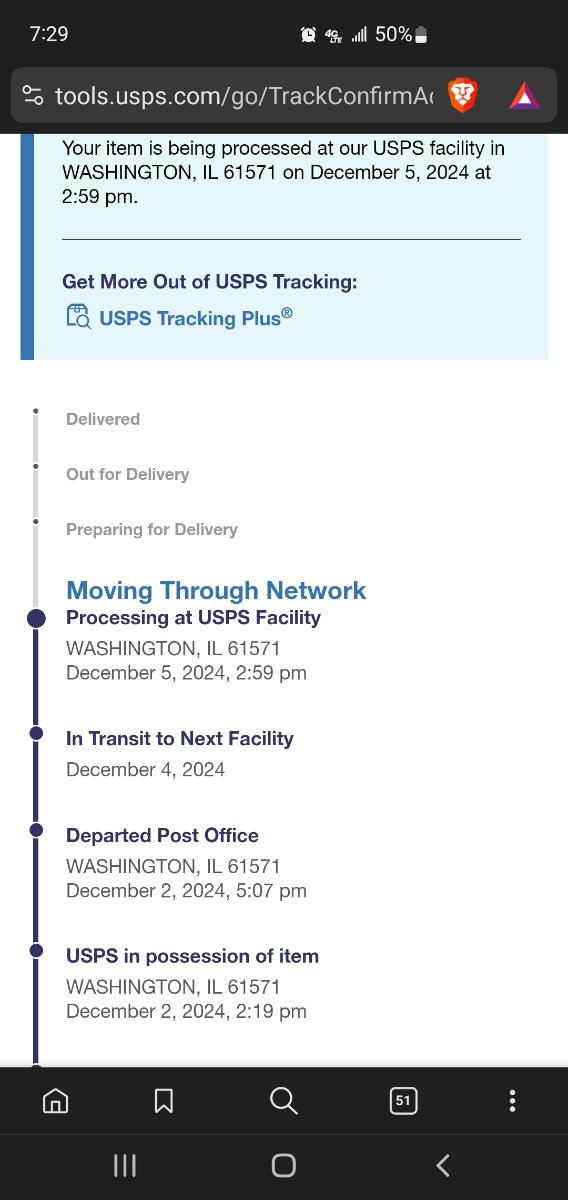Tap the site settings icon in address bar

point(33,96)
